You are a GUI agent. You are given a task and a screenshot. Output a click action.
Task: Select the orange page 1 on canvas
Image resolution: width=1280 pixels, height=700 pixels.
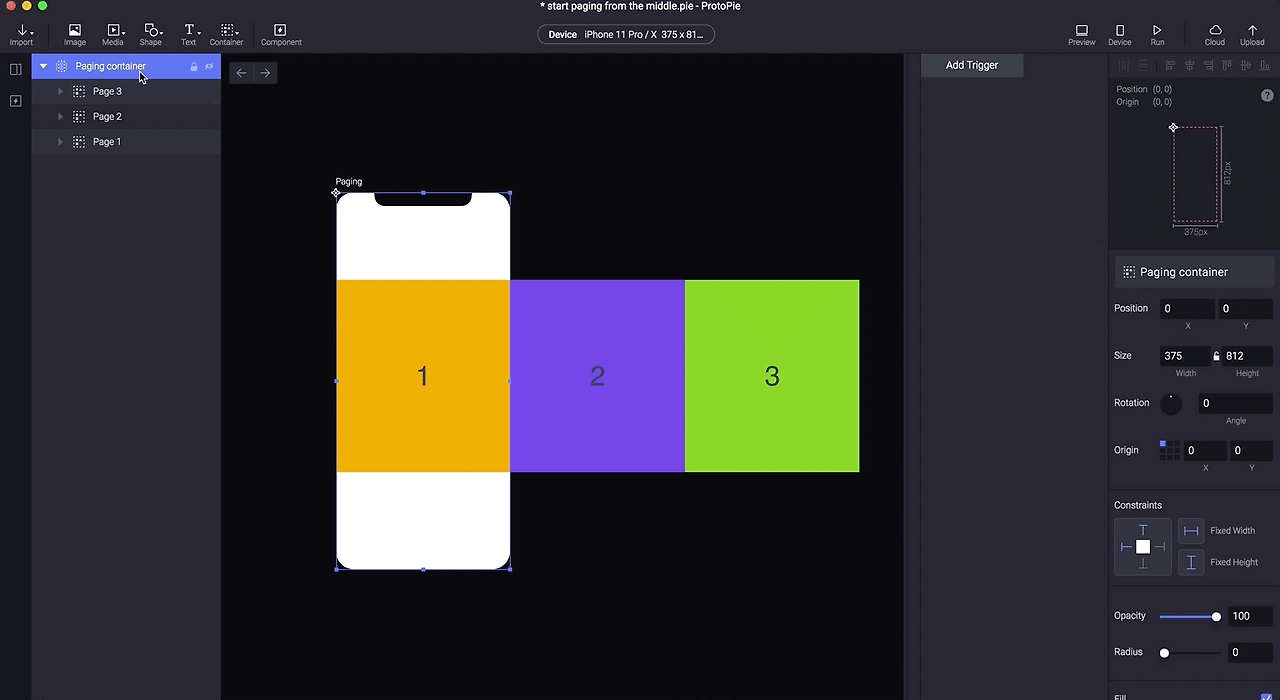coord(423,376)
